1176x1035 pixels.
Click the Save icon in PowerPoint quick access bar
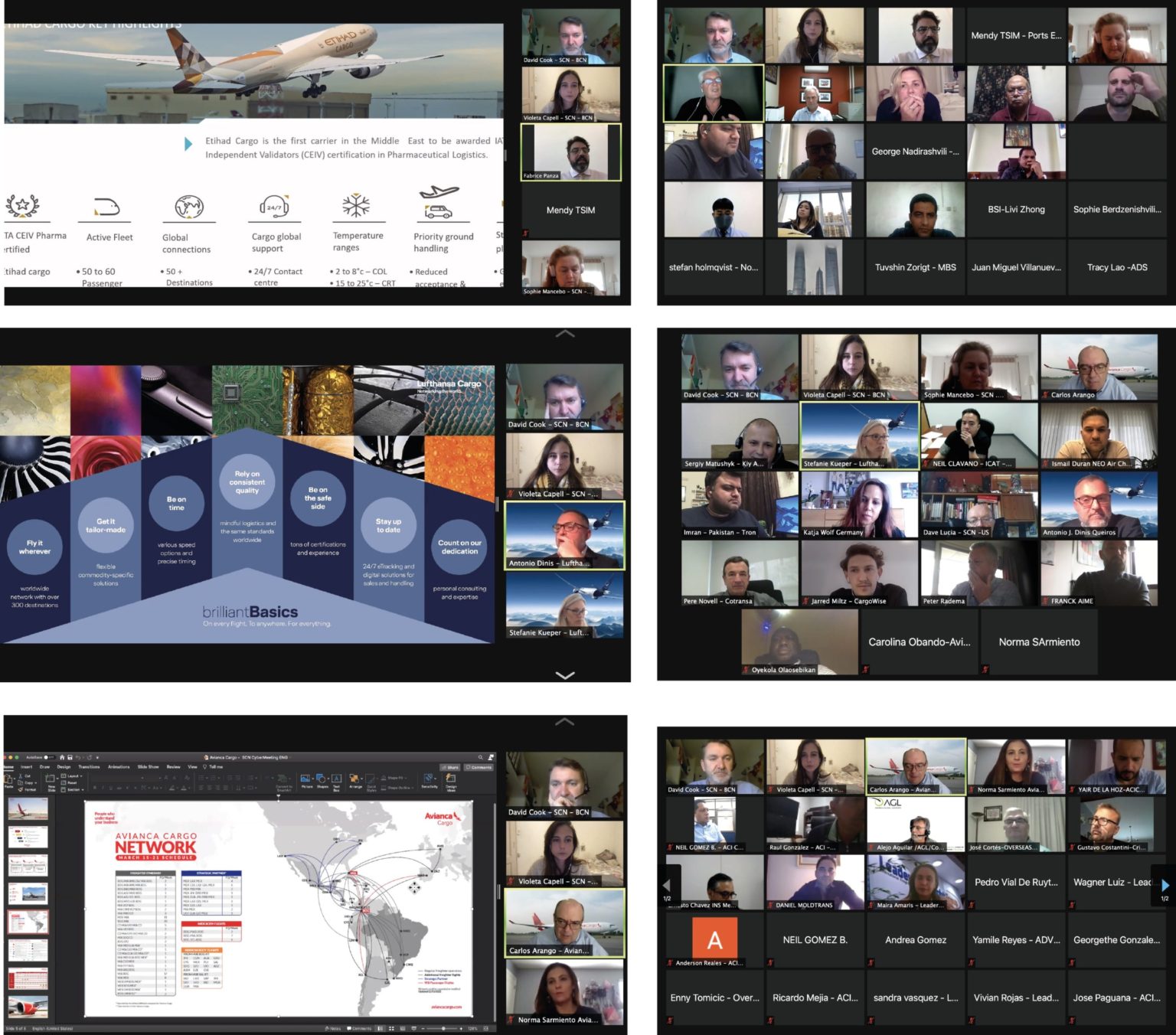(70, 757)
